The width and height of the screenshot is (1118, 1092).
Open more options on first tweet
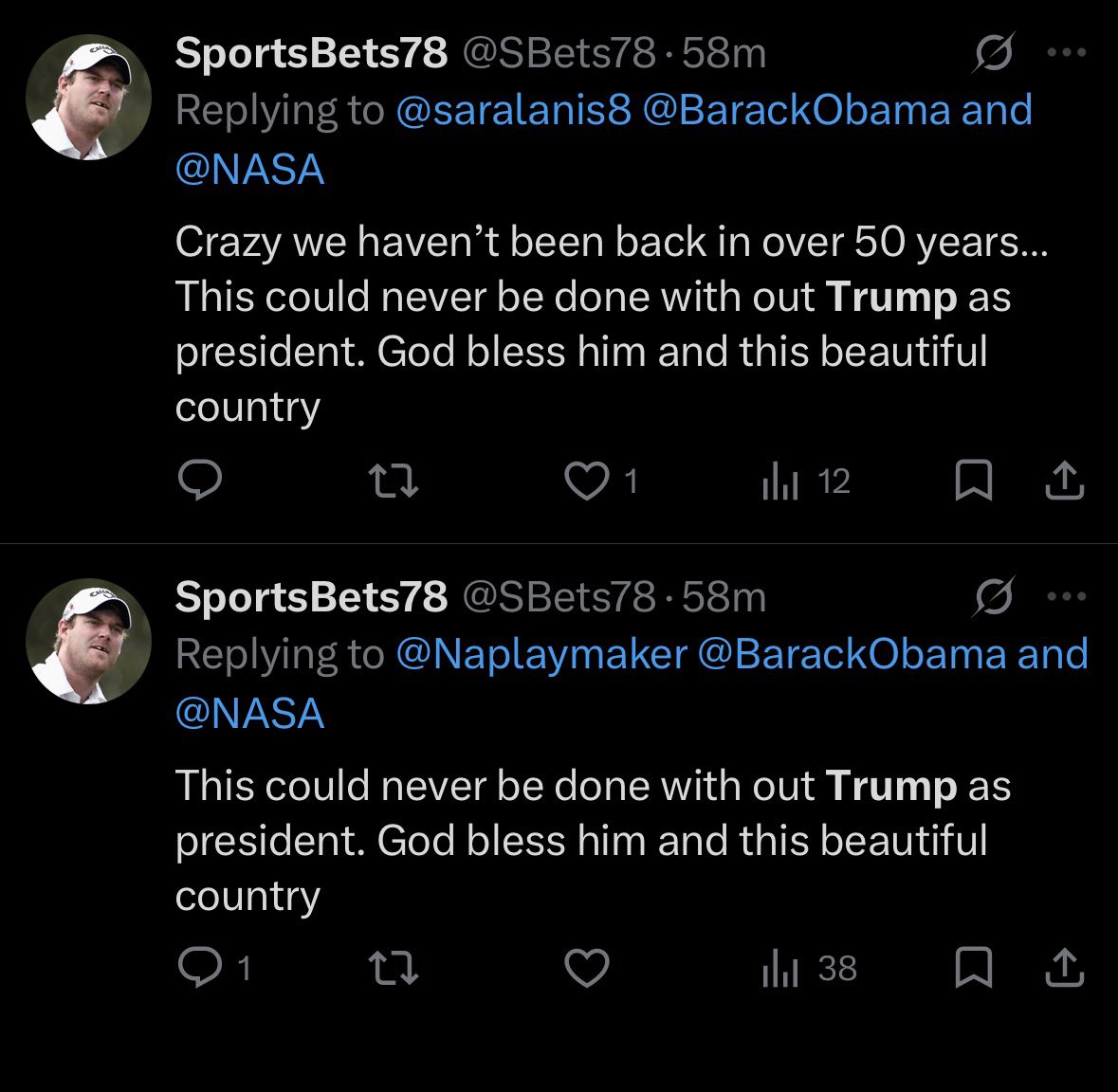pos(1067,53)
